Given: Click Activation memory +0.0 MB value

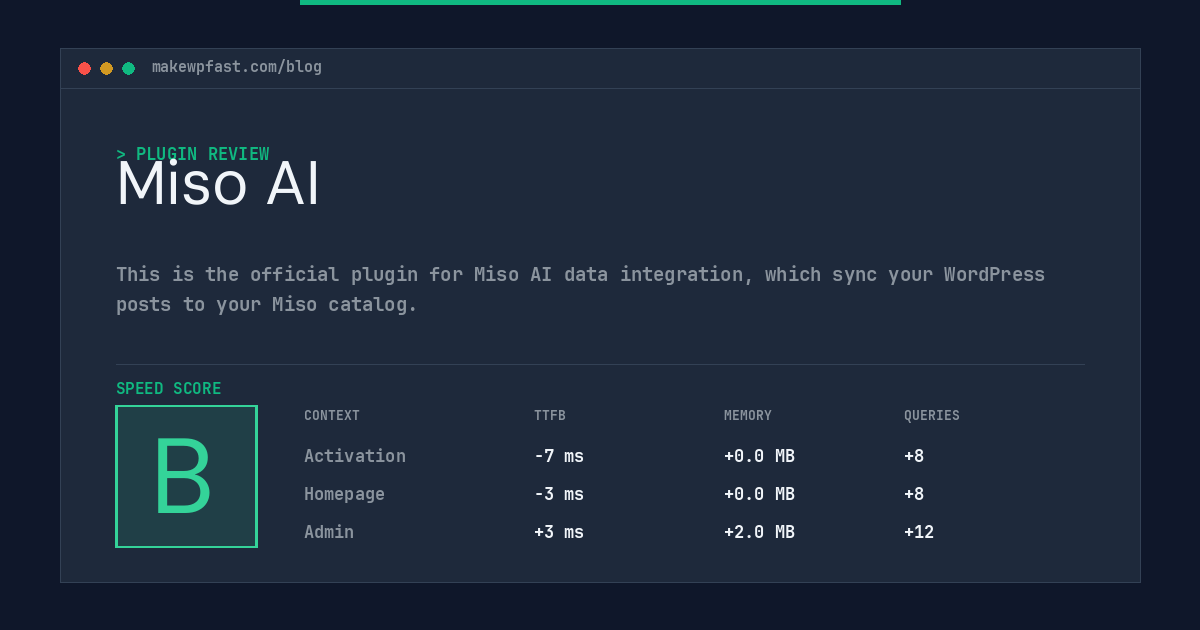Looking at the screenshot, I should (x=759, y=456).
